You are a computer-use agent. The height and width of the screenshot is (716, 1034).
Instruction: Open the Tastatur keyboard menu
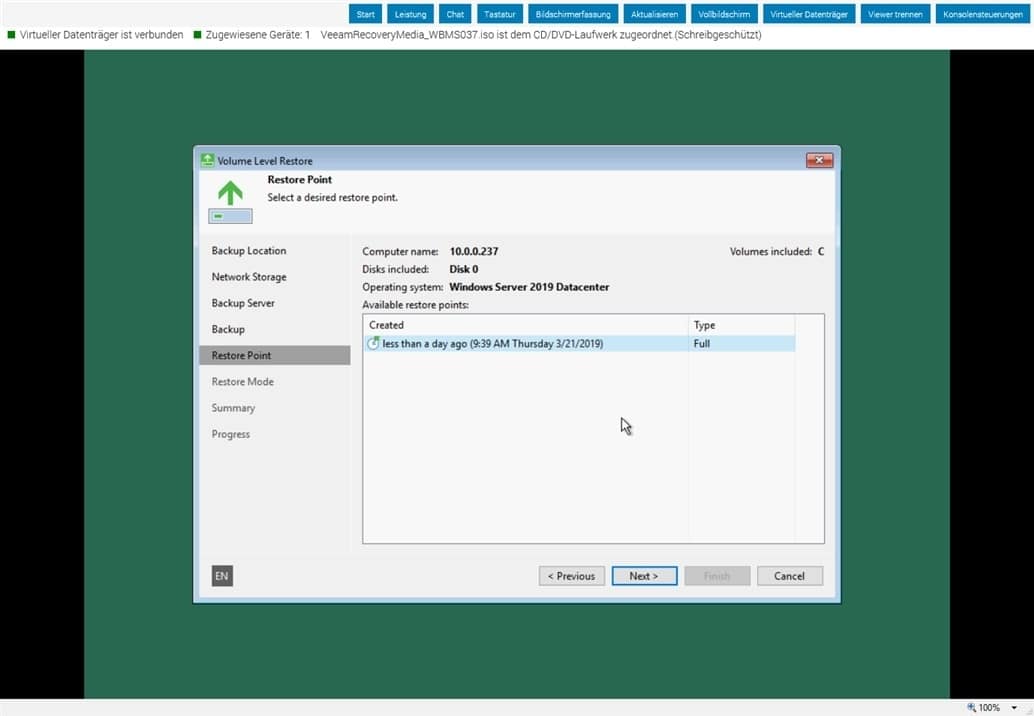coord(499,14)
